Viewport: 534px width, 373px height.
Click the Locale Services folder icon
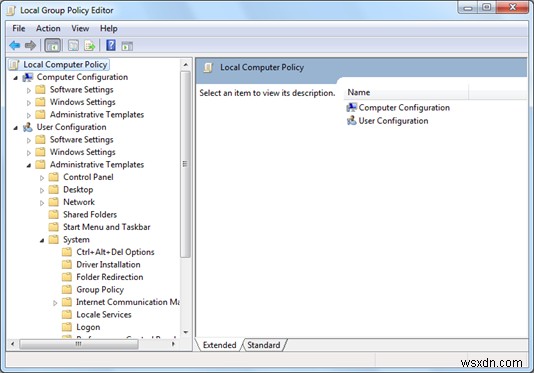click(67, 315)
